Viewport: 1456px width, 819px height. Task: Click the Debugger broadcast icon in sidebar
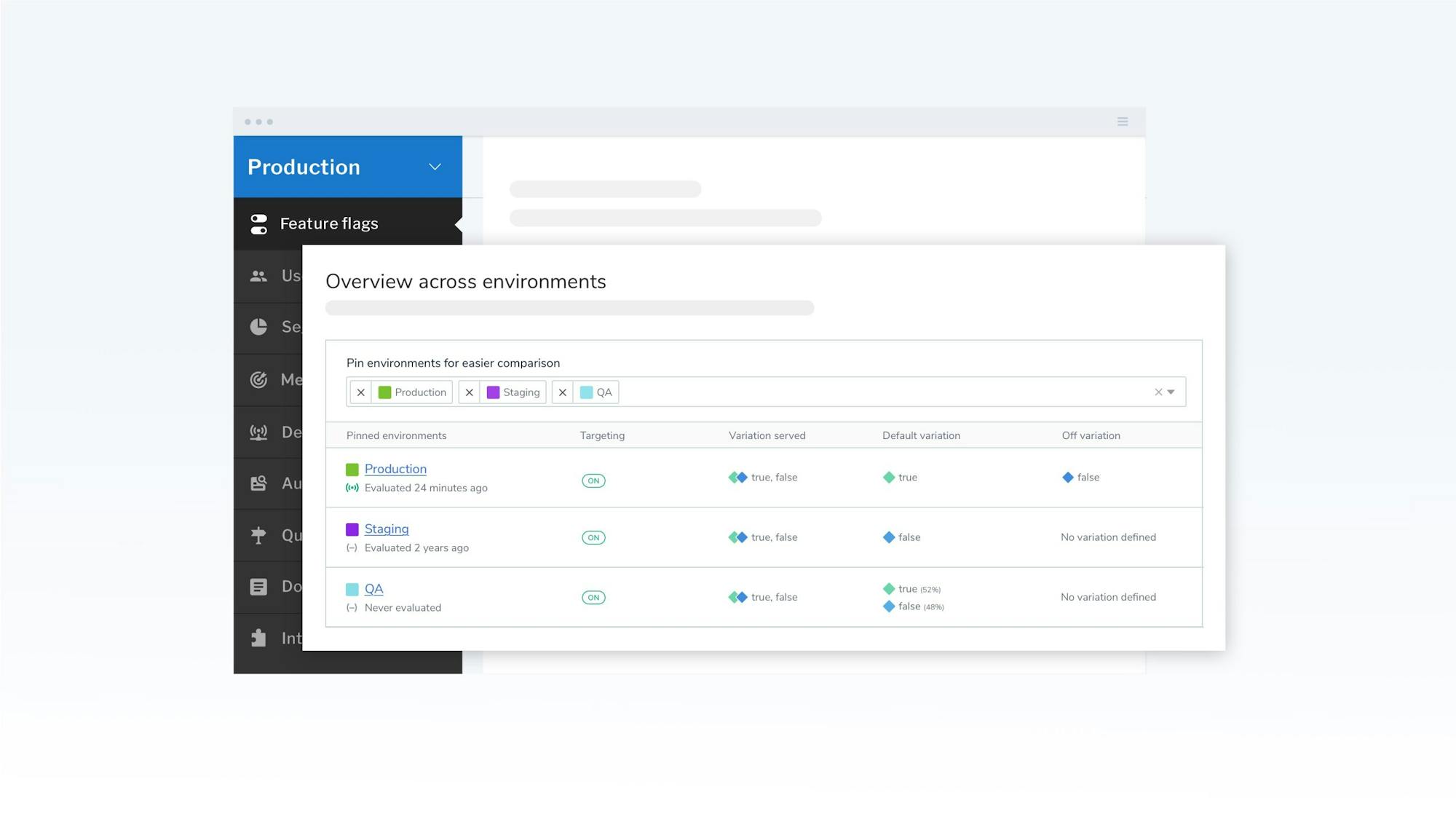click(x=258, y=432)
